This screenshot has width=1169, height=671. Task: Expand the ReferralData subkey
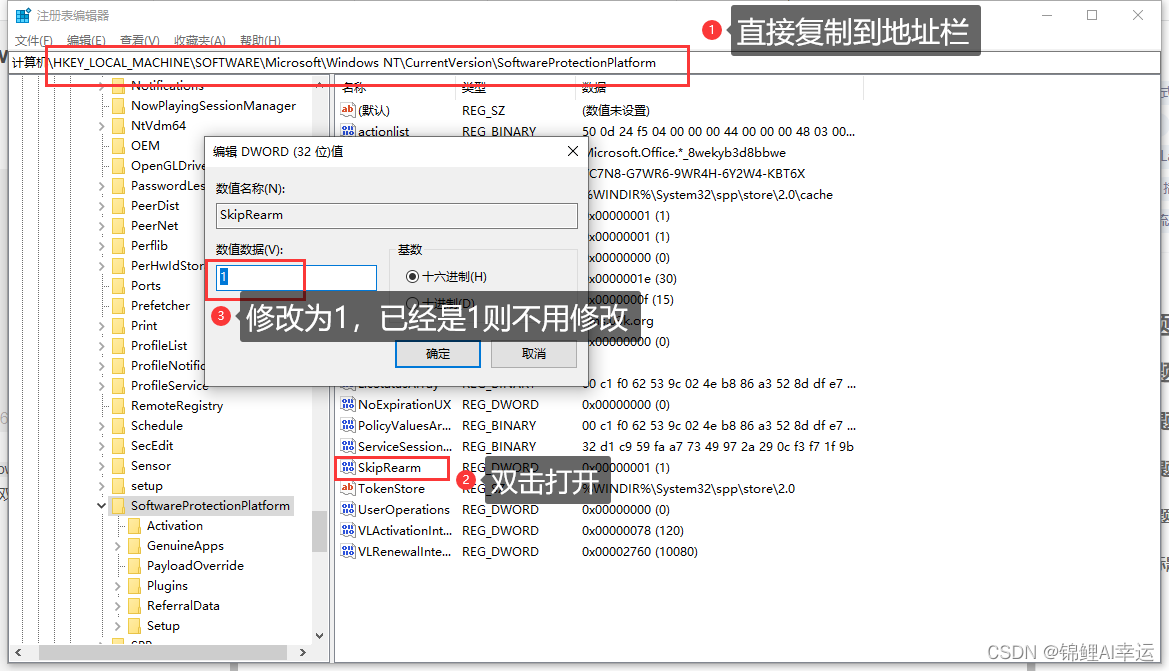click(118, 606)
